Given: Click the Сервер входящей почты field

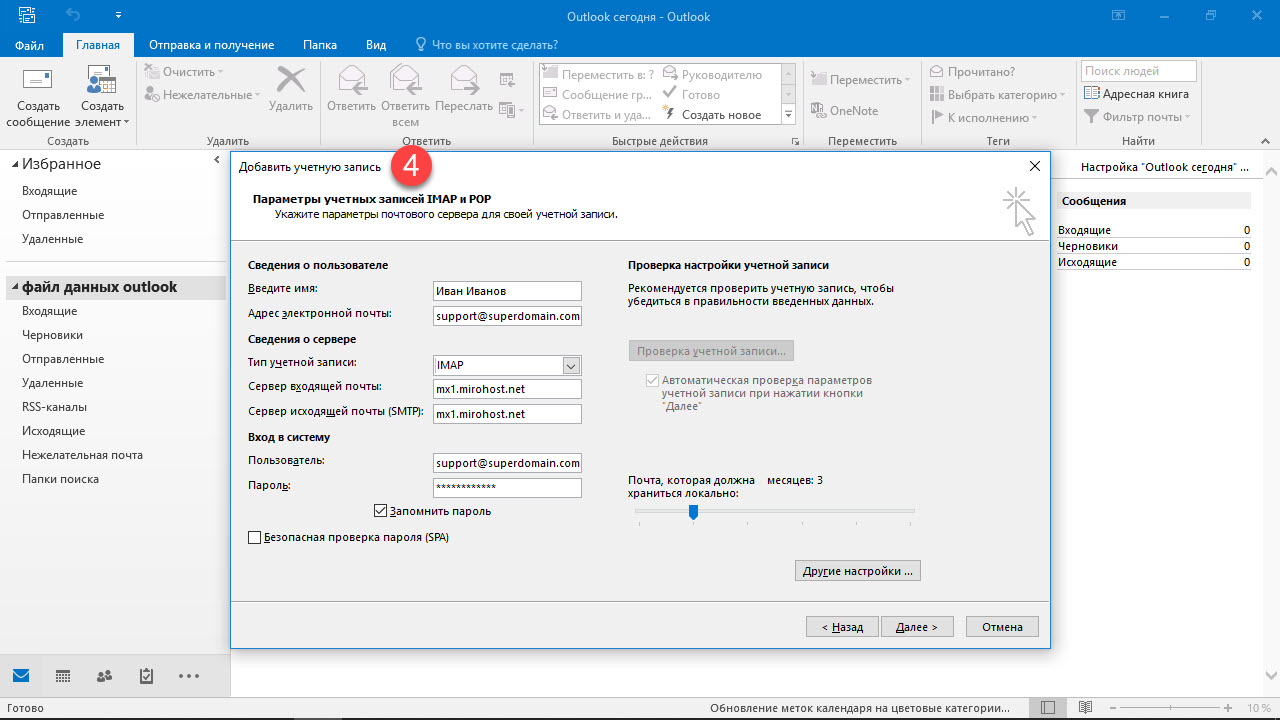Looking at the screenshot, I should (x=508, y=389).
